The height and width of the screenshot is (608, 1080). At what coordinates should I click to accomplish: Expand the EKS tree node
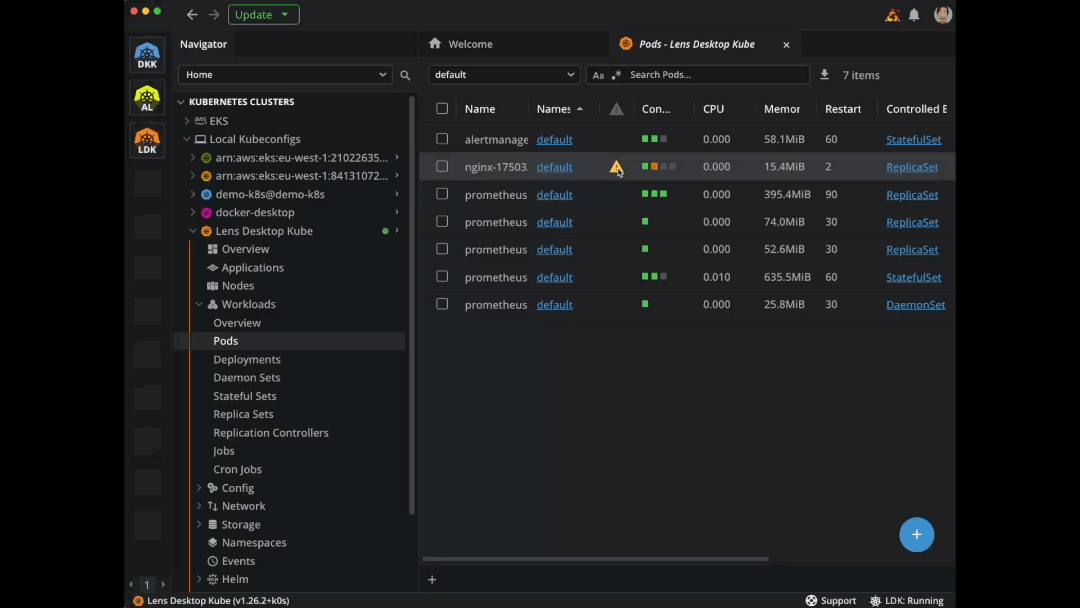point(187,120)
